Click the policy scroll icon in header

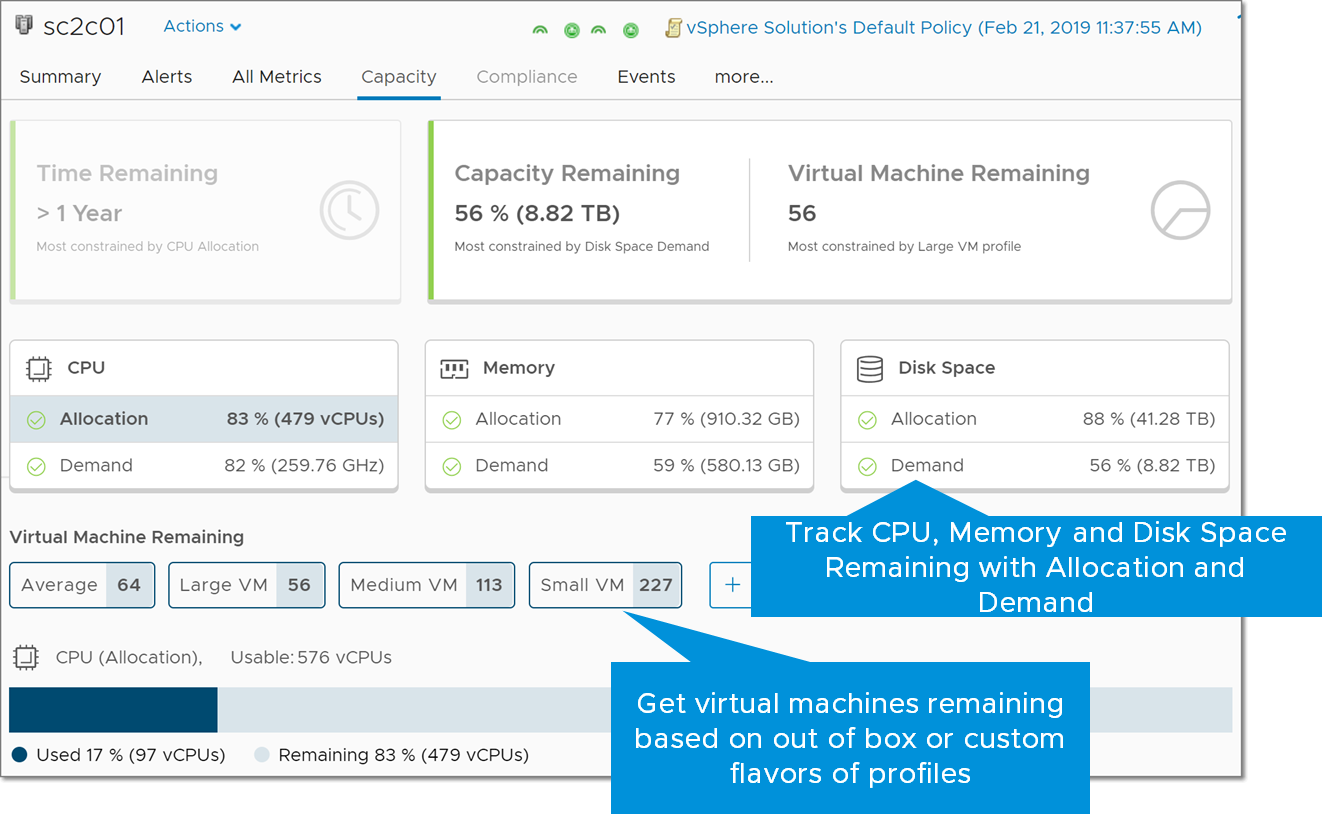point(673,29)
